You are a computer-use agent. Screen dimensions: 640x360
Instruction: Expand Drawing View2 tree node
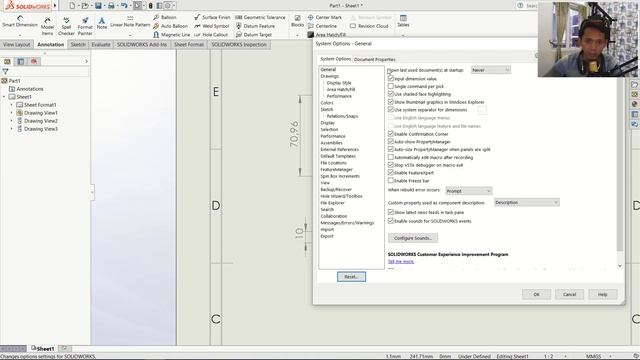pos(11,121)
